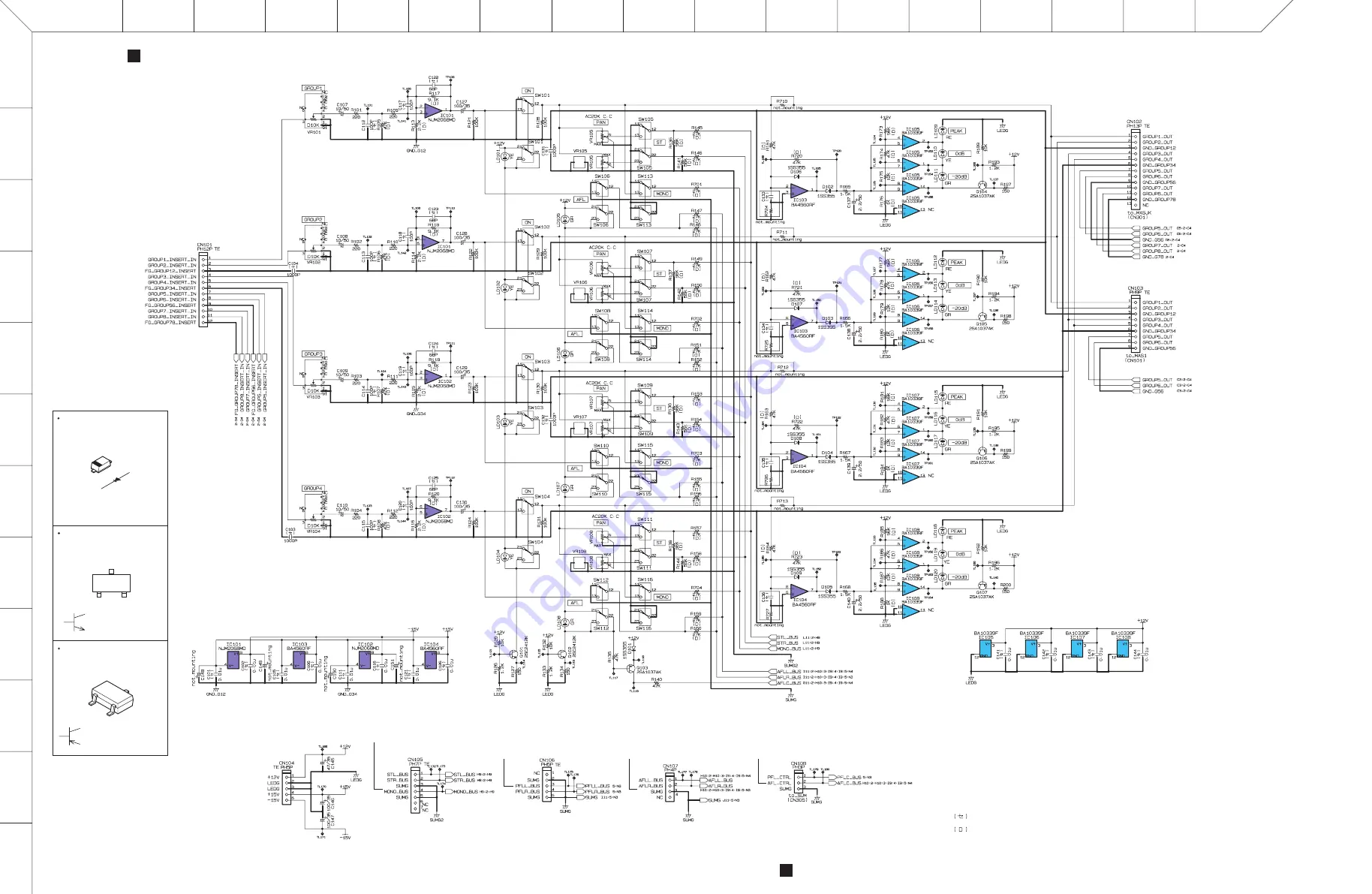This screenshot has height=894, width=1372.
Task: Select the blue IC107 BA10339F power block
Action: coord(1077,647)
